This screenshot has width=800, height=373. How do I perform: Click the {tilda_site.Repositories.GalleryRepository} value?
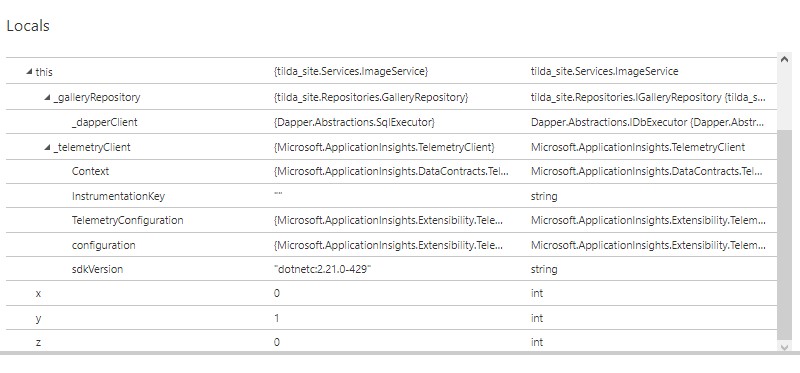(x=371, y=97)
